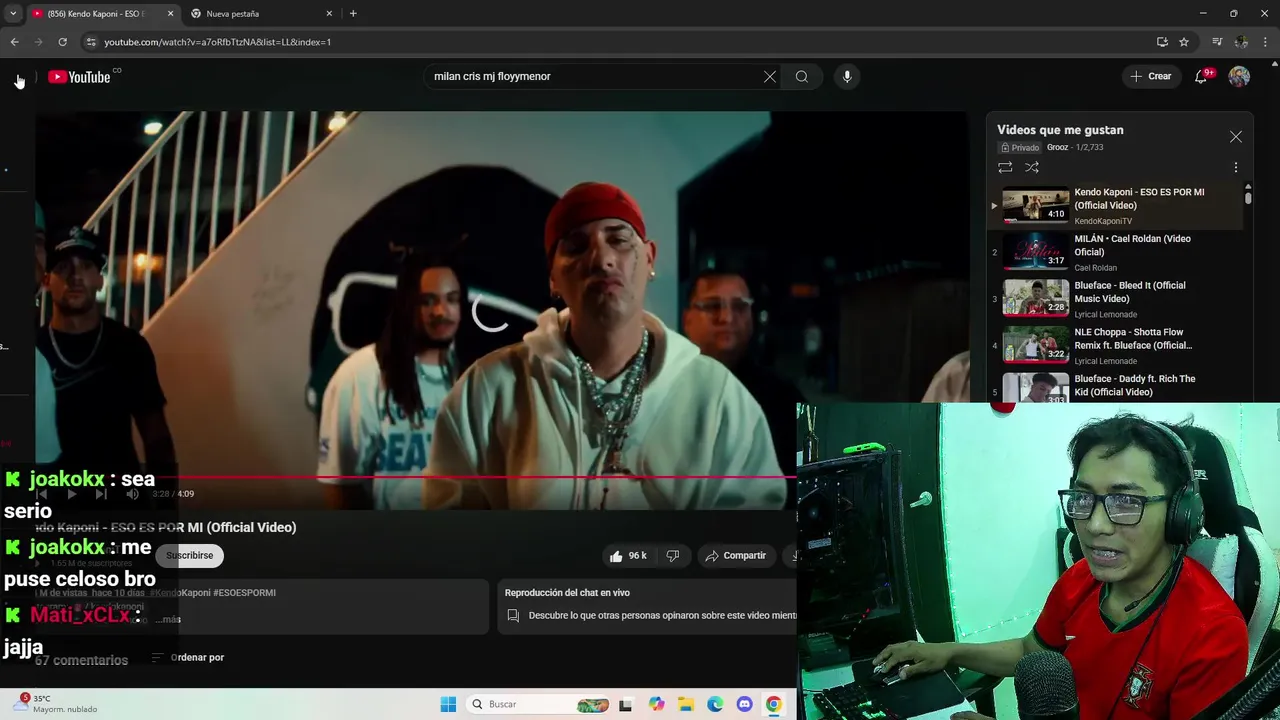Open the install/cast icon in address bar

tap(1162, 42)
